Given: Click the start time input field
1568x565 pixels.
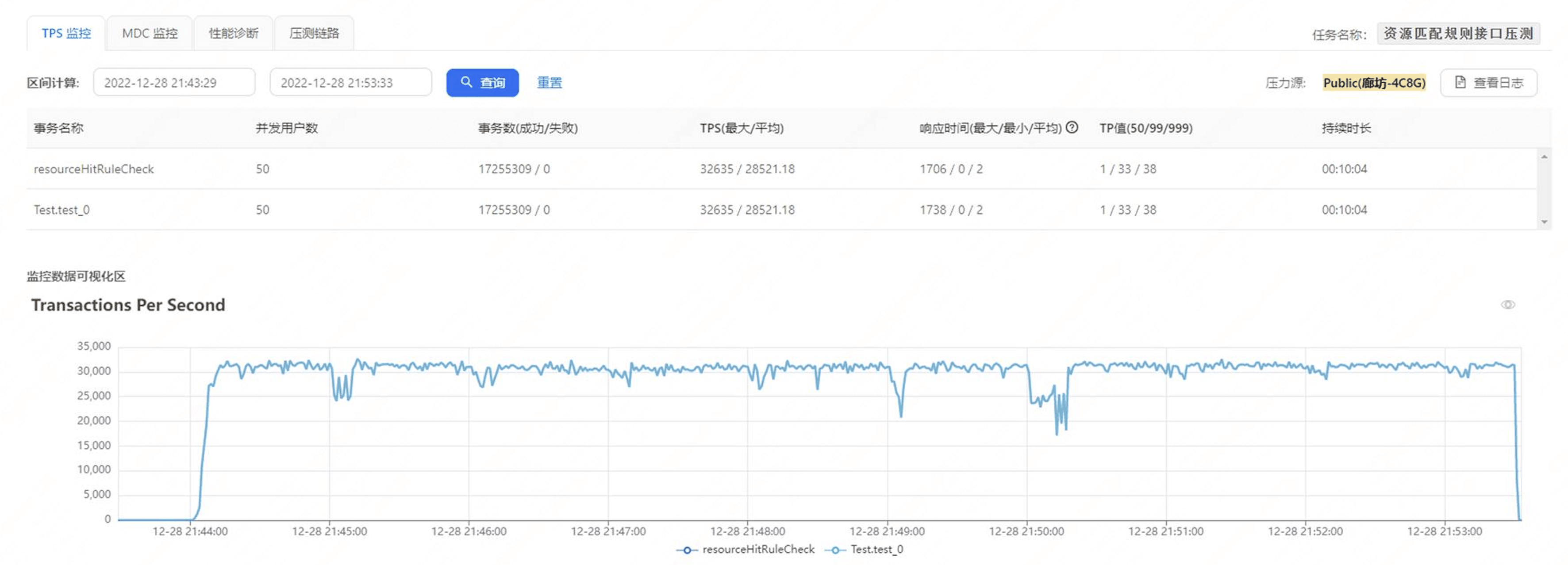Looking at the screenshot, I should (174, 83).
